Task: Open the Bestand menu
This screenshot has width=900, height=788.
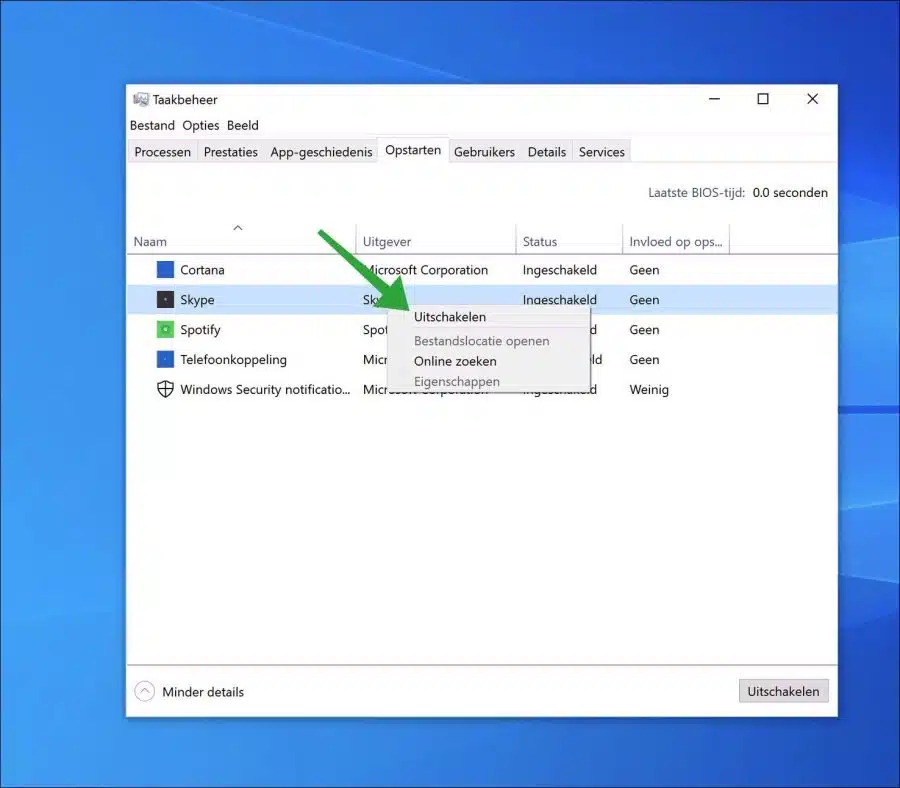Action: click(152, 125)
